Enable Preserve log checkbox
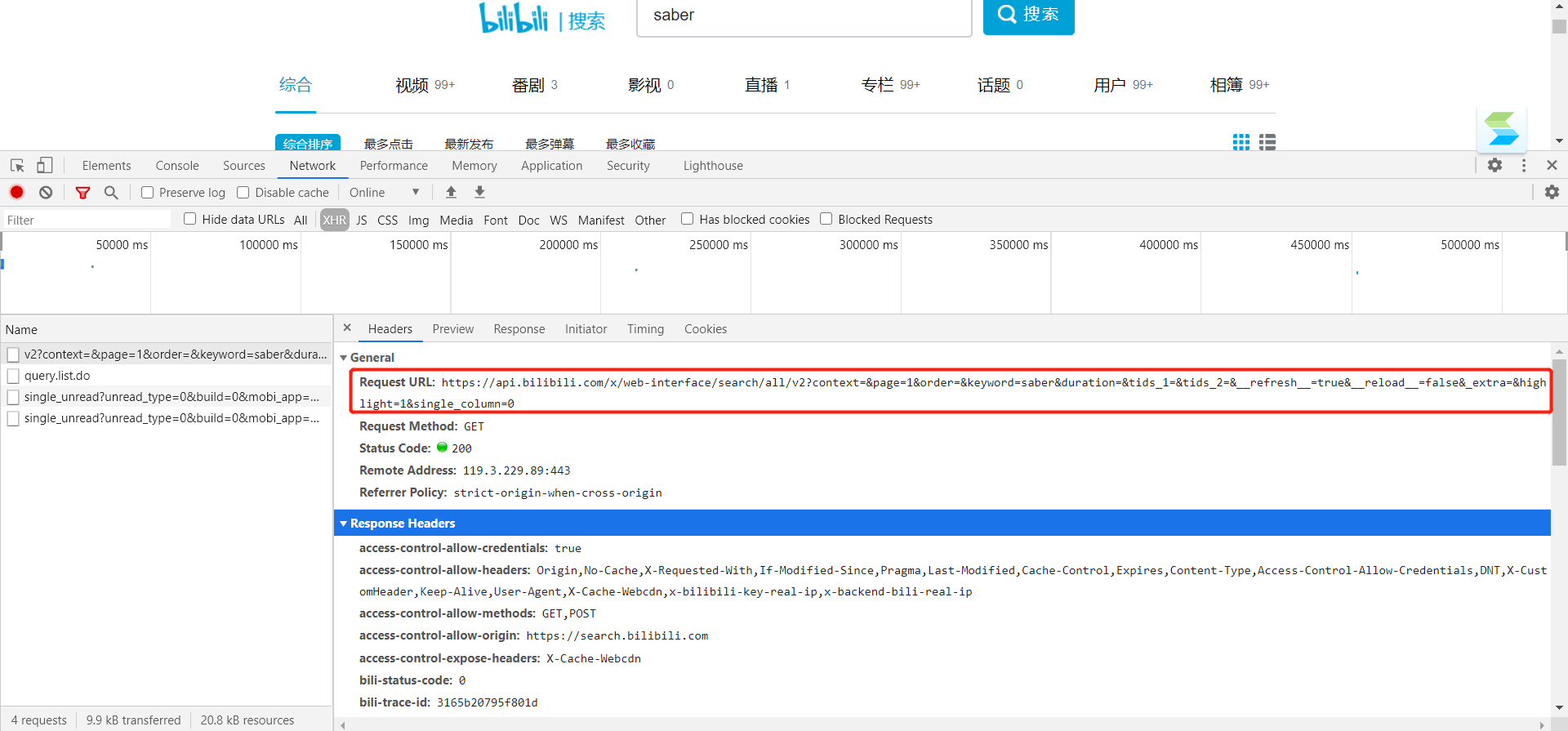Viewport: 1568px width, 731px height. pyautogui.click(x=148, y=193)
